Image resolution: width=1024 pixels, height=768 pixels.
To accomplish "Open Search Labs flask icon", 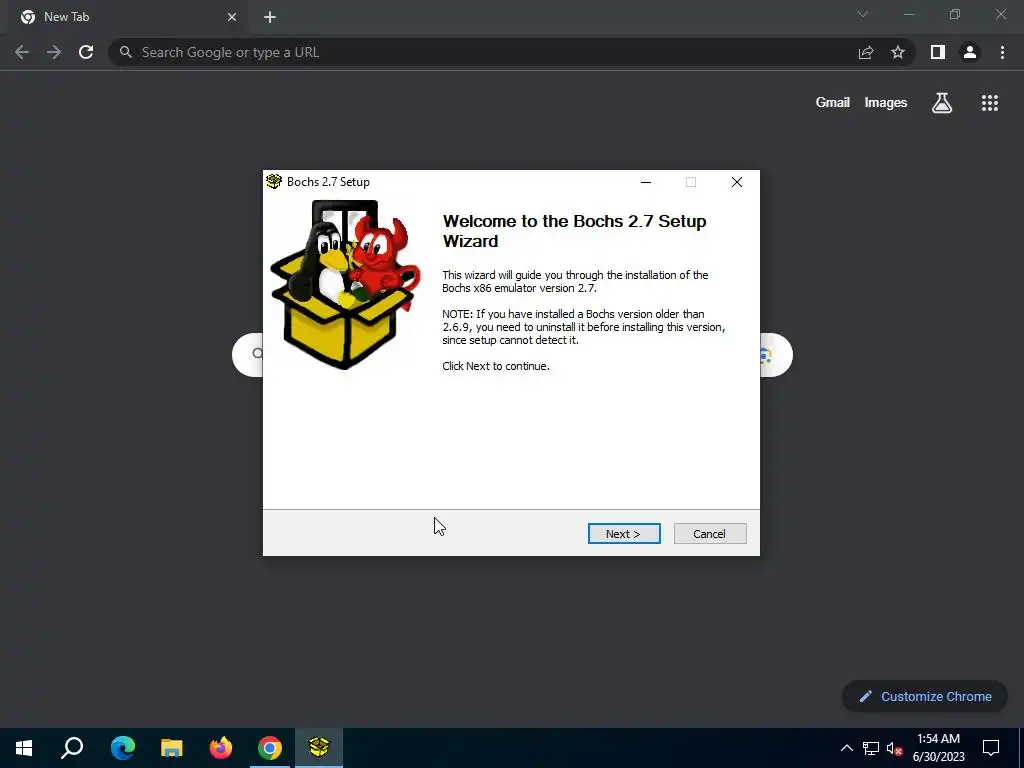I will (x=942, y=103).
